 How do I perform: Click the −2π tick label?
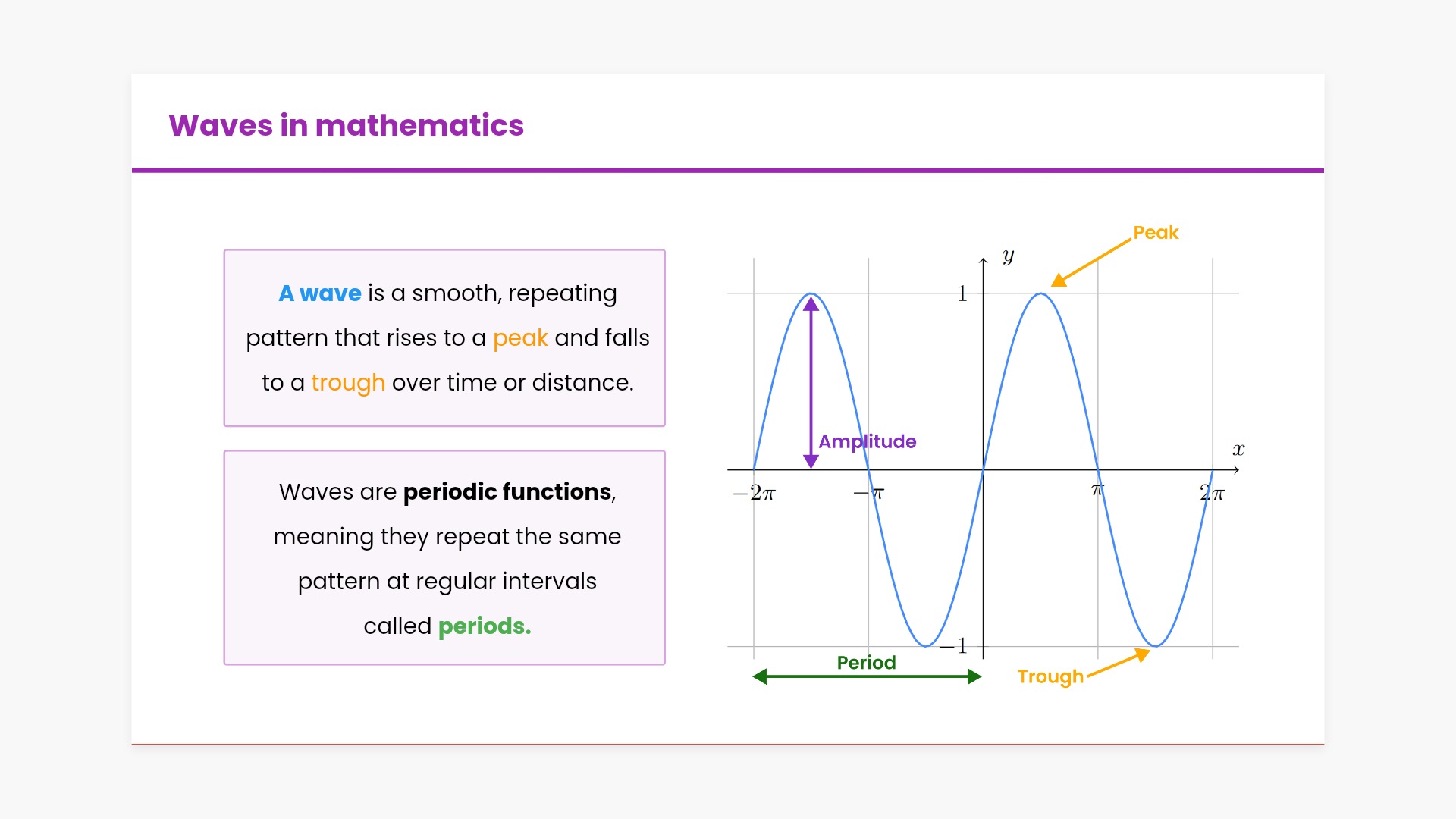[x=754, y=494]
